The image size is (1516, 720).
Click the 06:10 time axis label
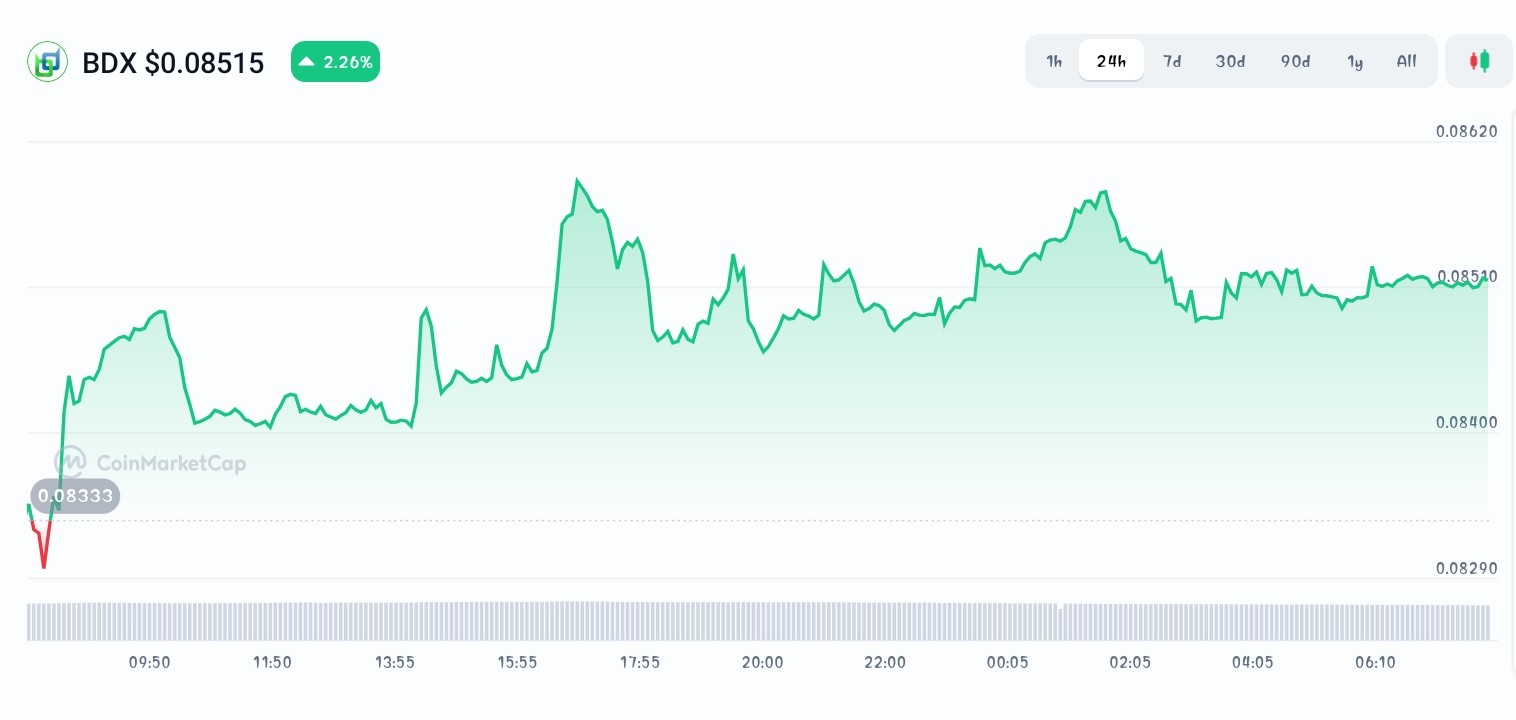tap(1375, 662)
